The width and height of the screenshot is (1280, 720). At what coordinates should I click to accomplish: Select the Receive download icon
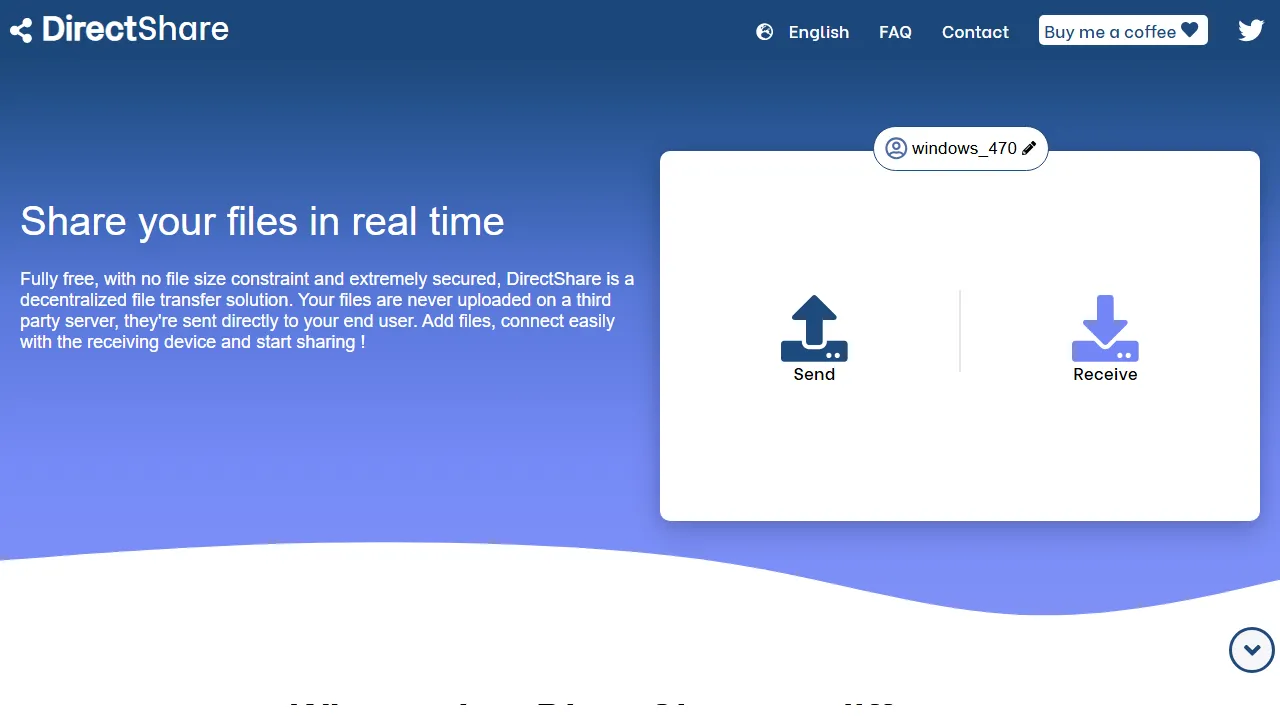tap(1105, 325)
